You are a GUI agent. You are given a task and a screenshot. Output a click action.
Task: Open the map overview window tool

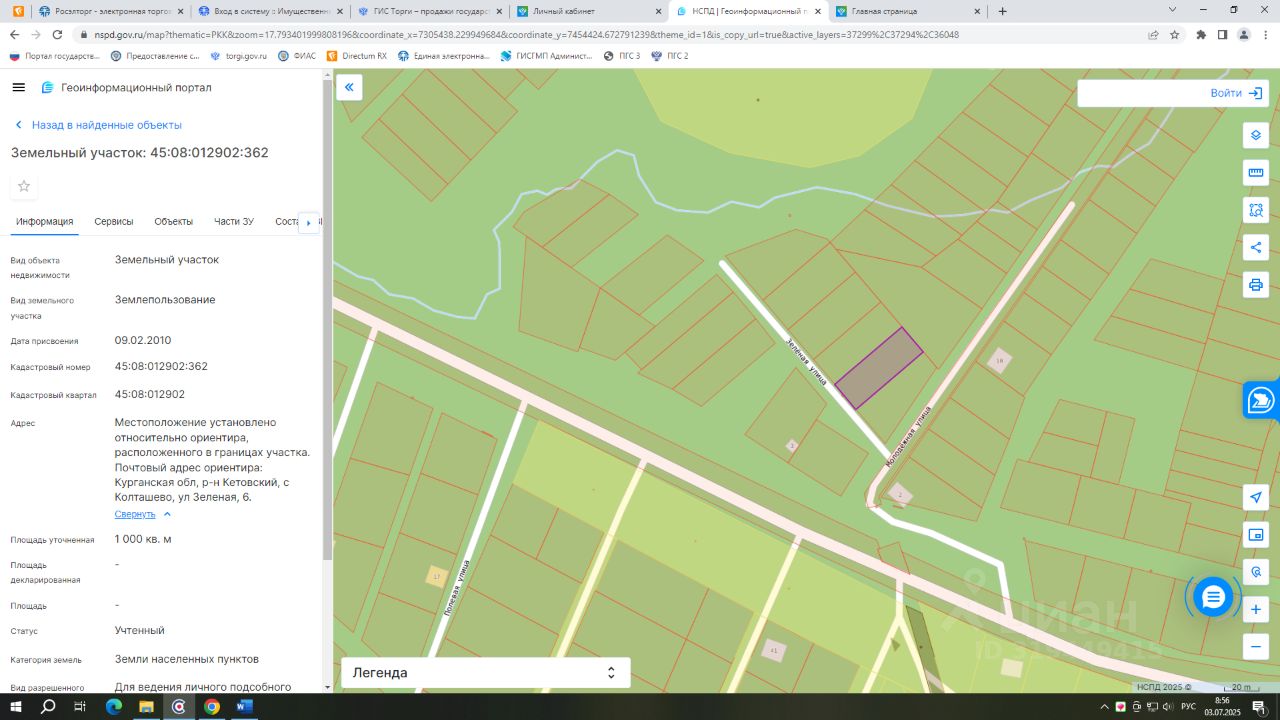tap(1256, 535)
